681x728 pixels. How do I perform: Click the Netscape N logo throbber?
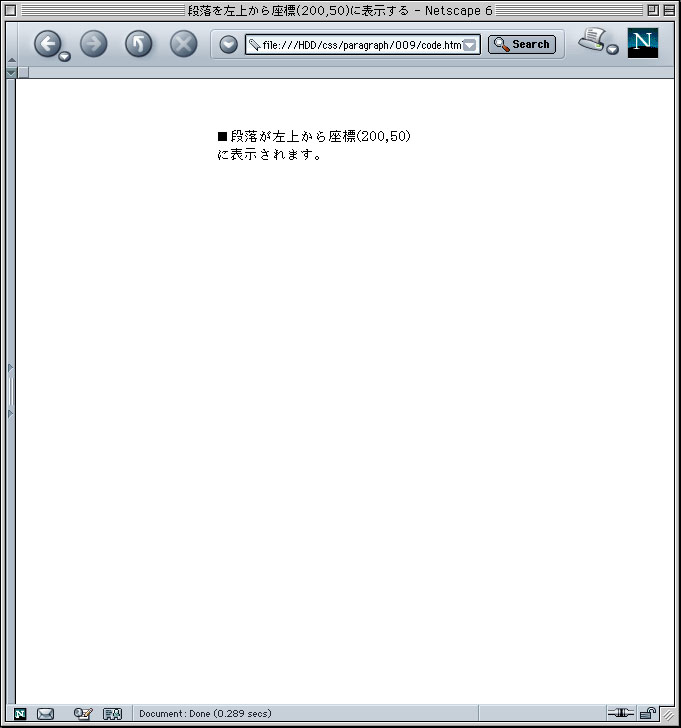(x=642, y=43)
